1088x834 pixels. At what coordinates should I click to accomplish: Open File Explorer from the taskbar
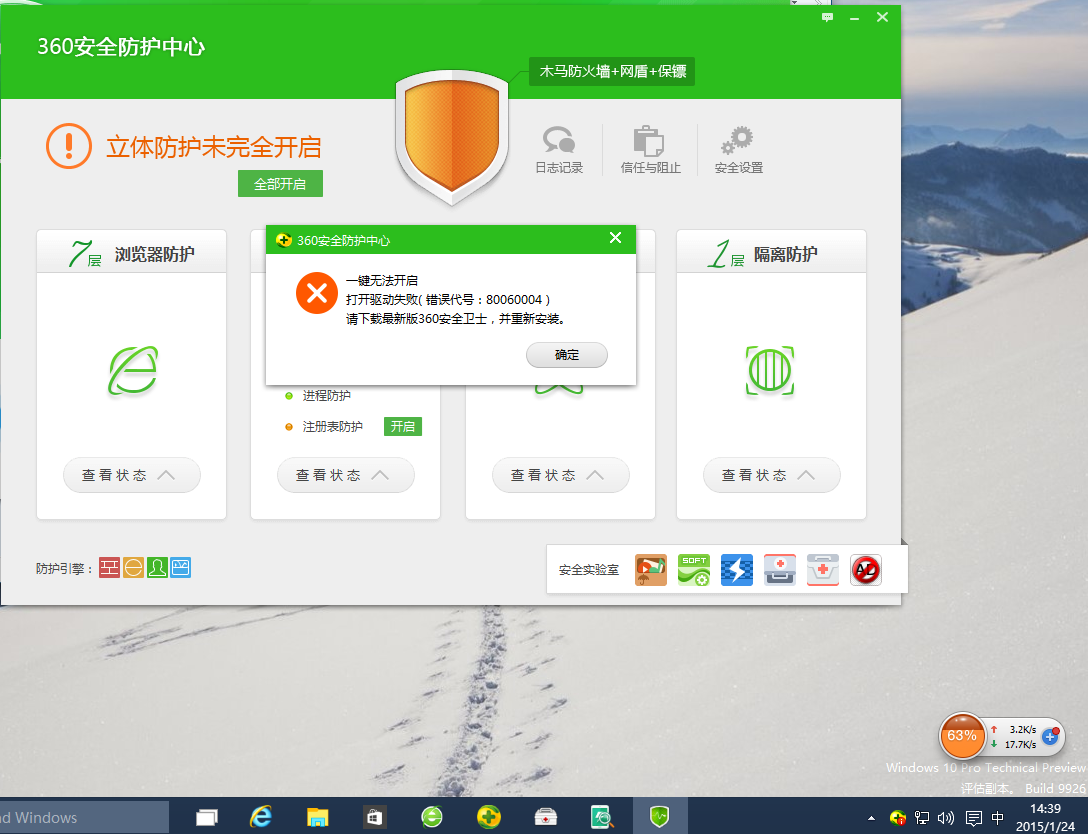[x=318, y=817]
